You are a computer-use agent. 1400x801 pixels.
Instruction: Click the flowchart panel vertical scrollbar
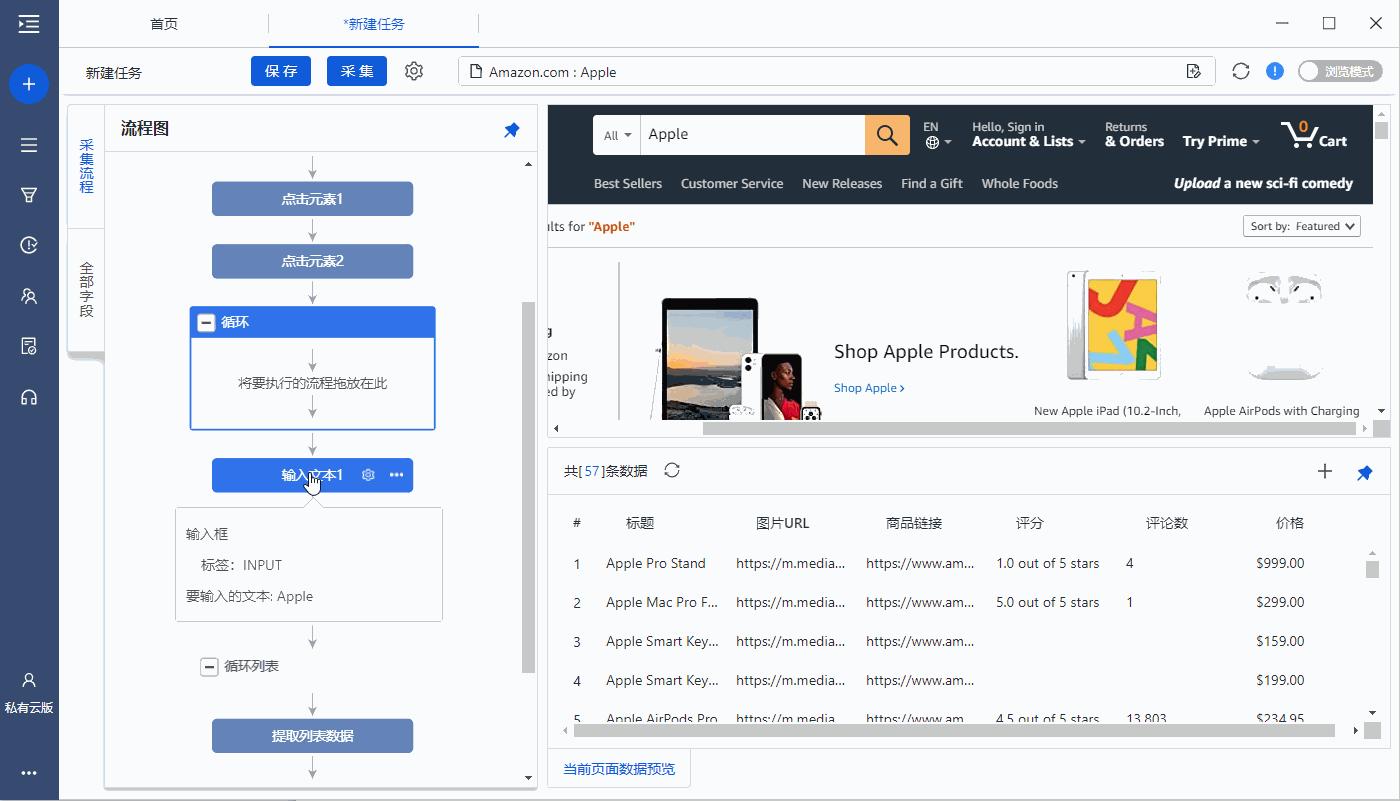[529, 487]
